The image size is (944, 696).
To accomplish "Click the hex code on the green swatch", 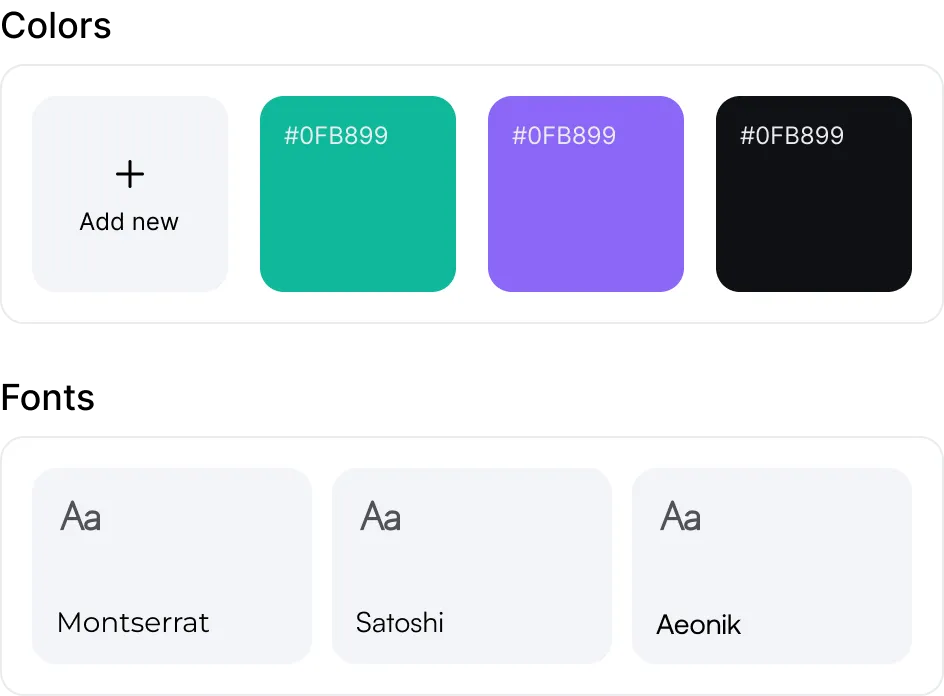I will click(x=336, y=136).
